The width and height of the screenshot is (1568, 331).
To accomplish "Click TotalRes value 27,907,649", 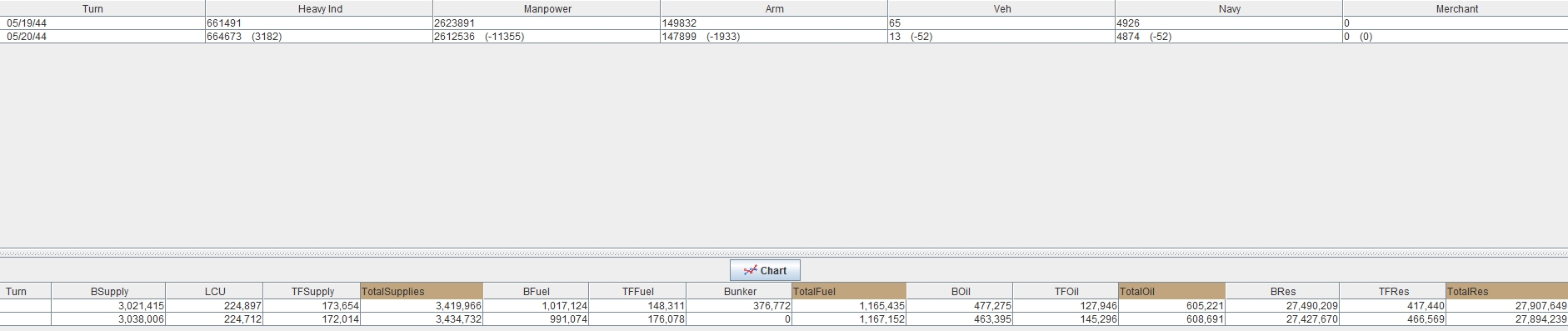I will [1541, 306].
